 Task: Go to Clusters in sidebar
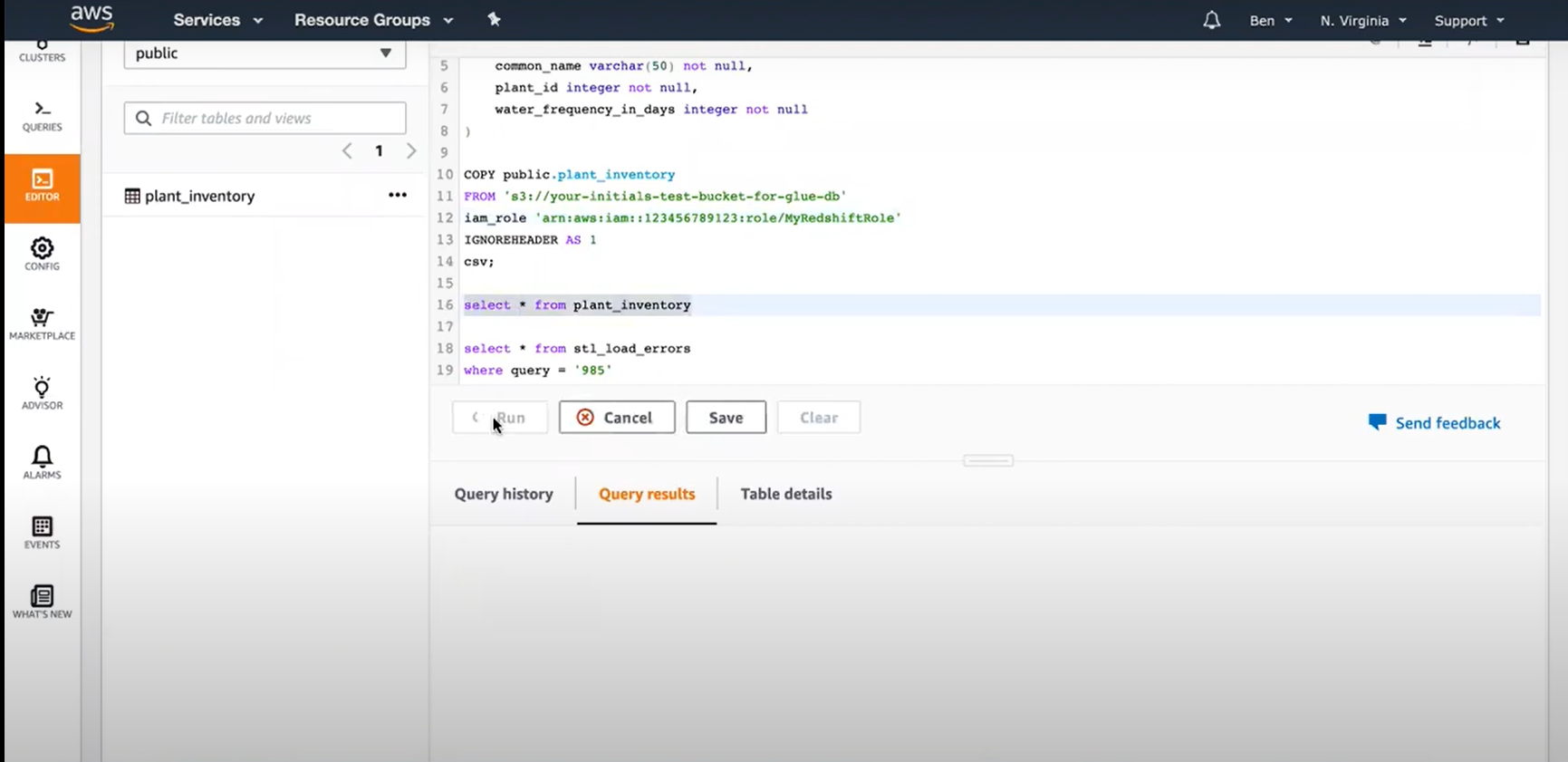42,52
